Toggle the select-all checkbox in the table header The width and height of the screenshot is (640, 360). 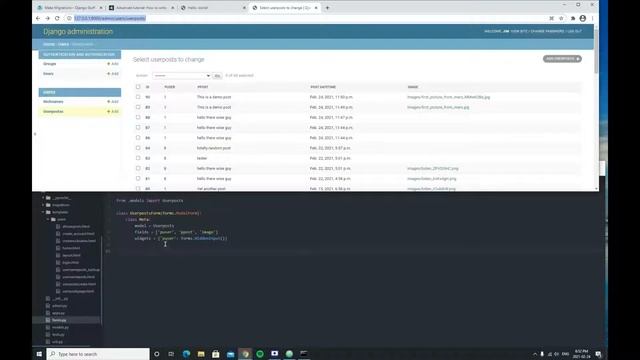pos(138,87)
